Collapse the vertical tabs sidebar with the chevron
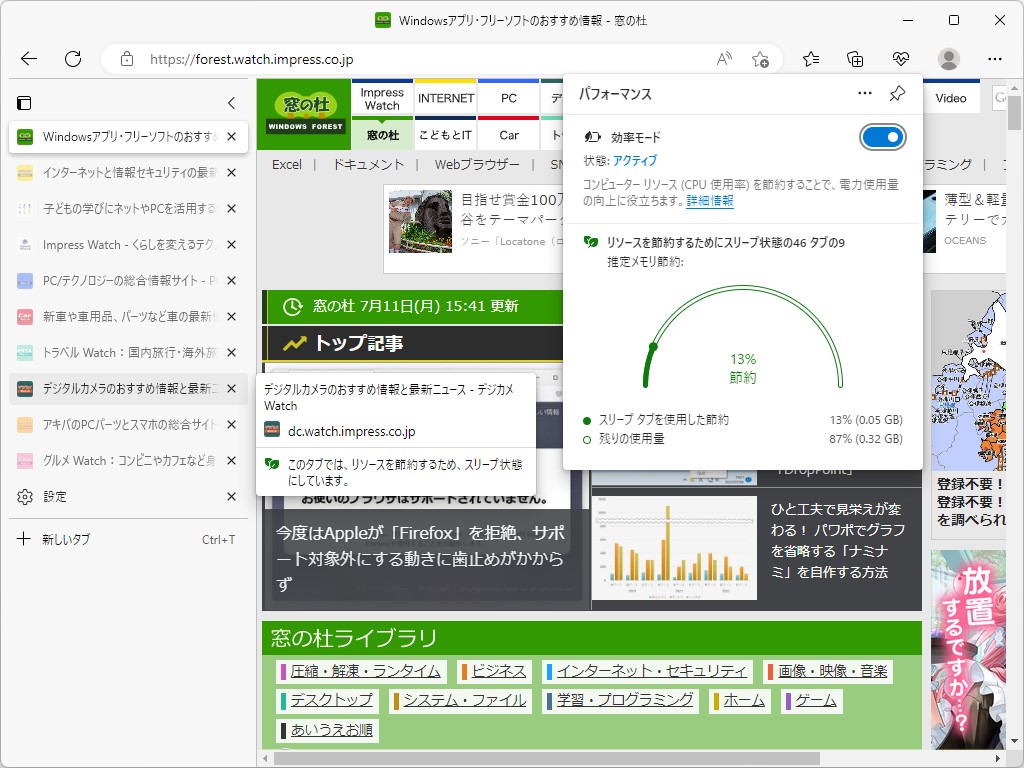1024x768 pixels. click(x=231, y=102)
